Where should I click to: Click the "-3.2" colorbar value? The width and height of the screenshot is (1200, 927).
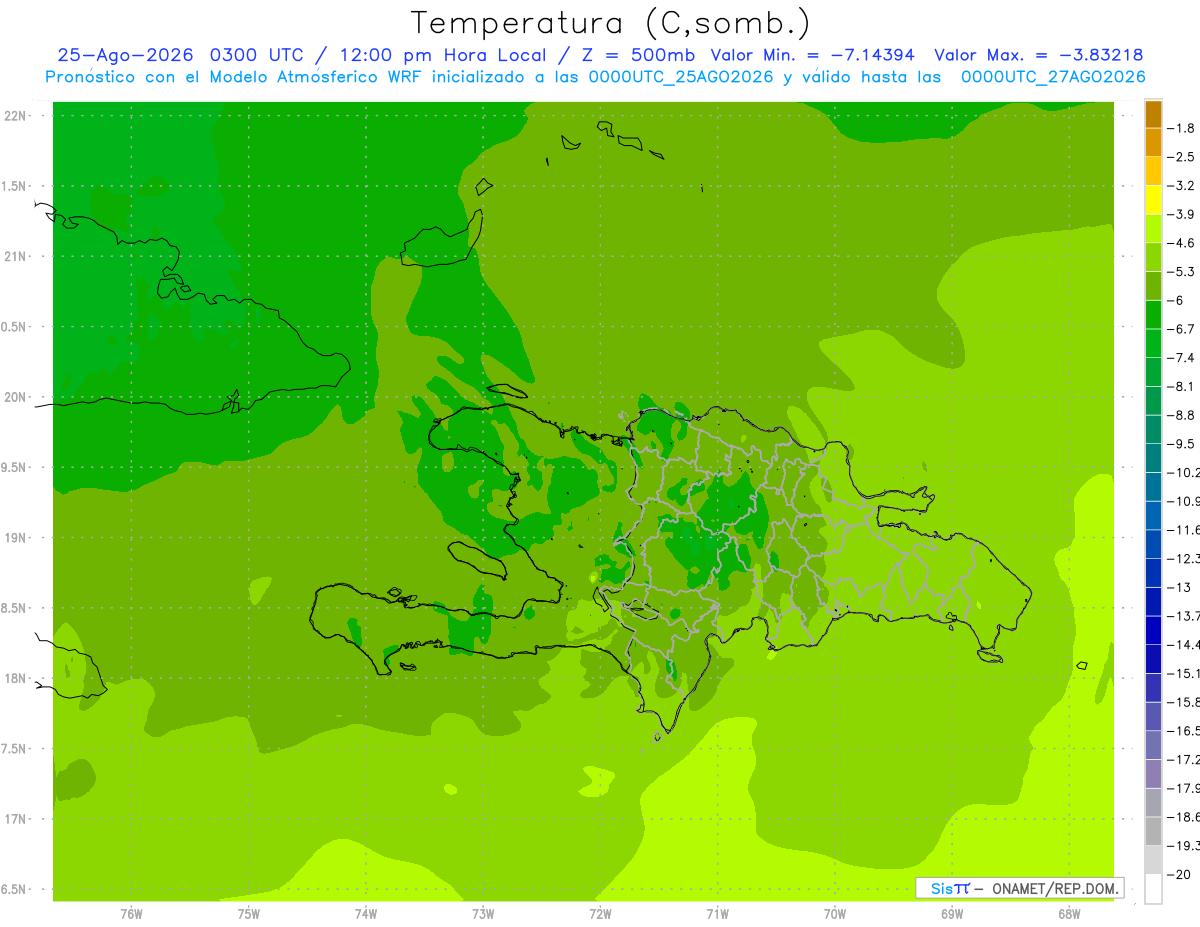pos(1182,185)
